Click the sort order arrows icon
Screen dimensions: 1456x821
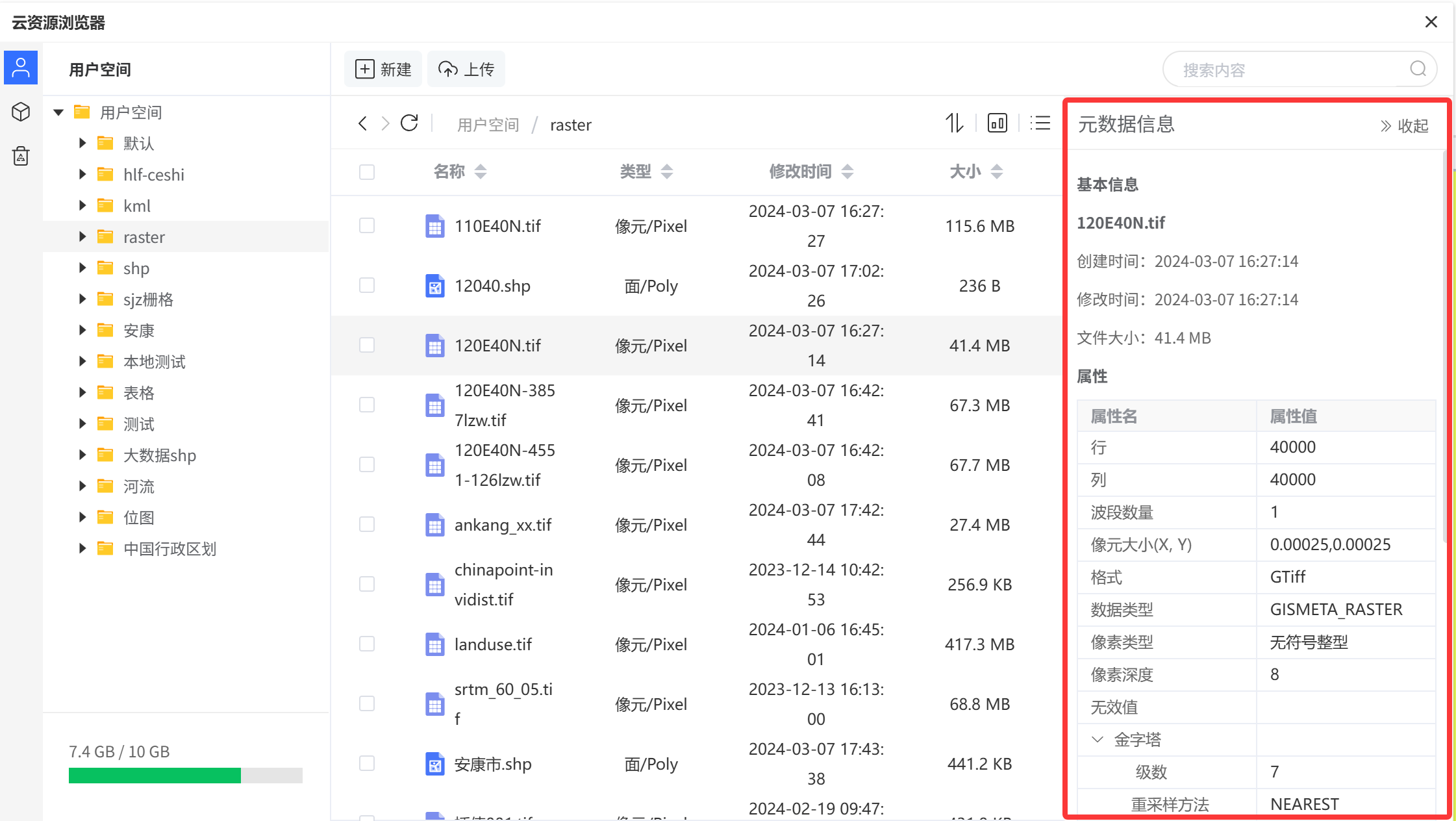pos(954,123)
